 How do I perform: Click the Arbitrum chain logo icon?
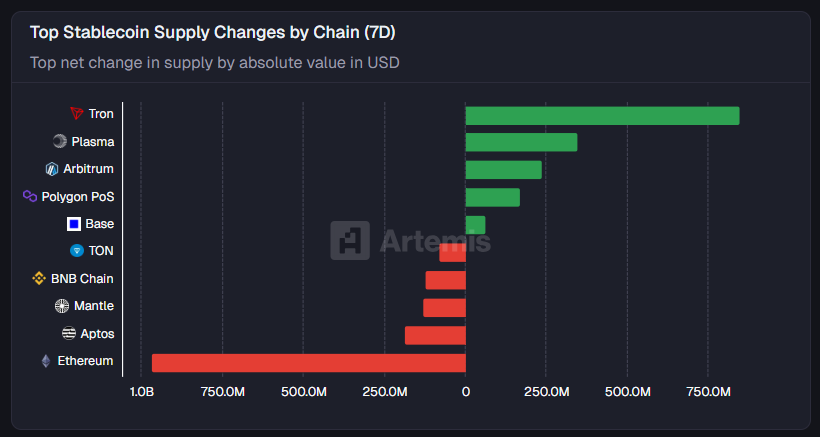click(x=52, y=169)
